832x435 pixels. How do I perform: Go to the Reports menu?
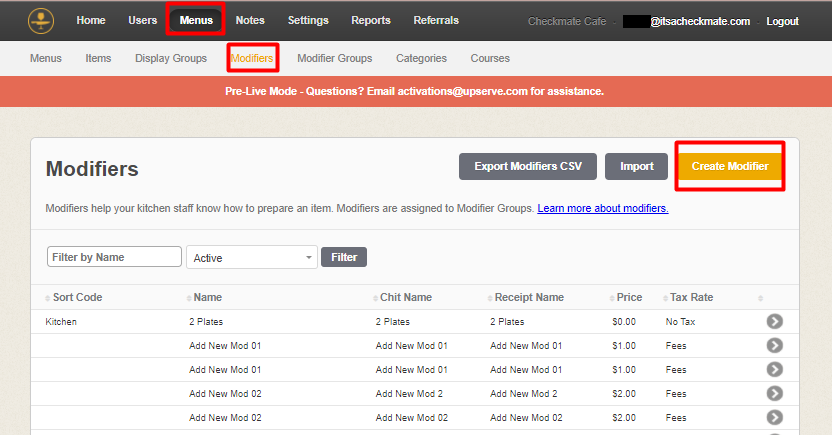(x=371, y=21)
